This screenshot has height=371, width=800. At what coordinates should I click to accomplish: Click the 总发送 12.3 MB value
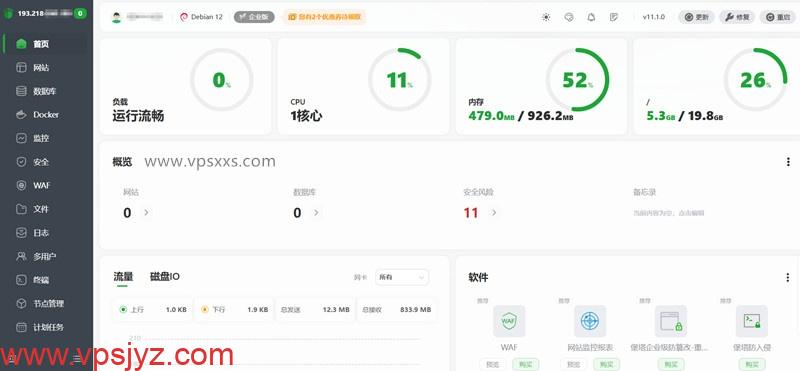(336, 309)
